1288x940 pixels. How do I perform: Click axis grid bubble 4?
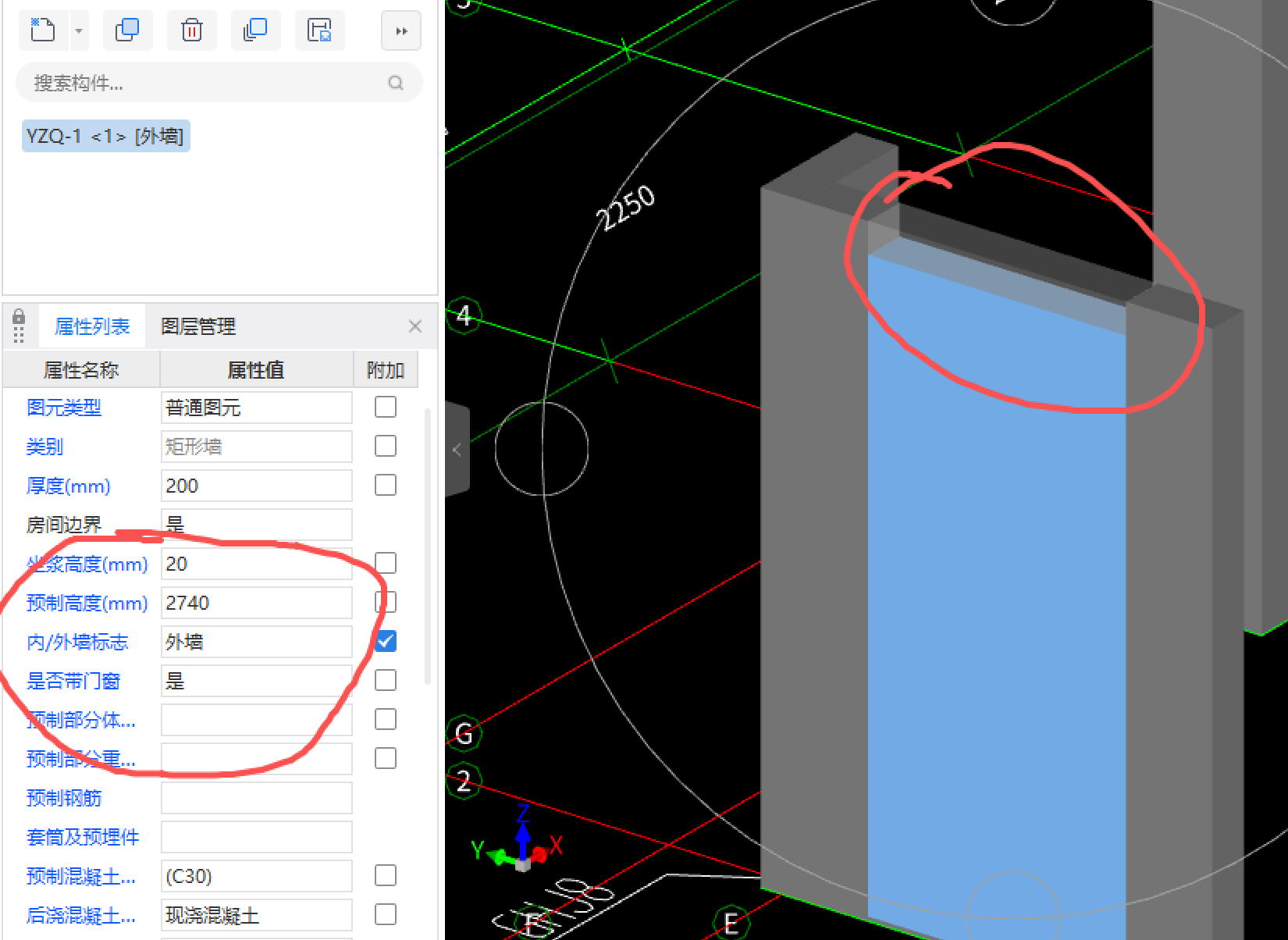(x=464, y=315)
